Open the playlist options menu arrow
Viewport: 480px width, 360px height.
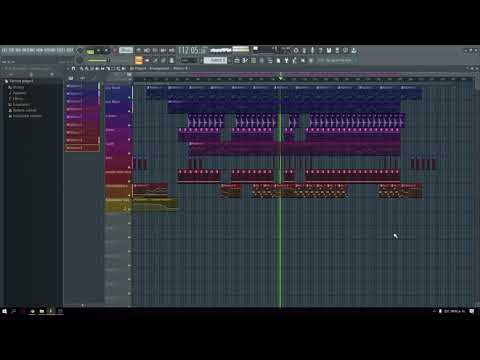pyautogui.click(x=68, y=68)
